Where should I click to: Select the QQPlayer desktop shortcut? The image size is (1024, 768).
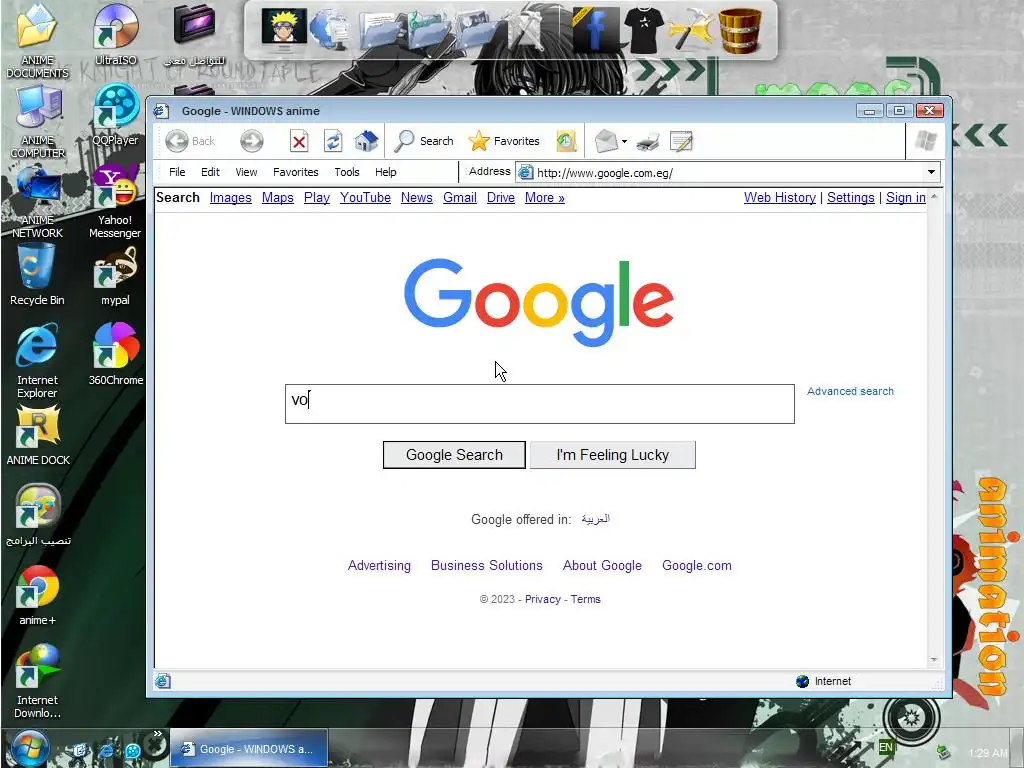(116, 116)
